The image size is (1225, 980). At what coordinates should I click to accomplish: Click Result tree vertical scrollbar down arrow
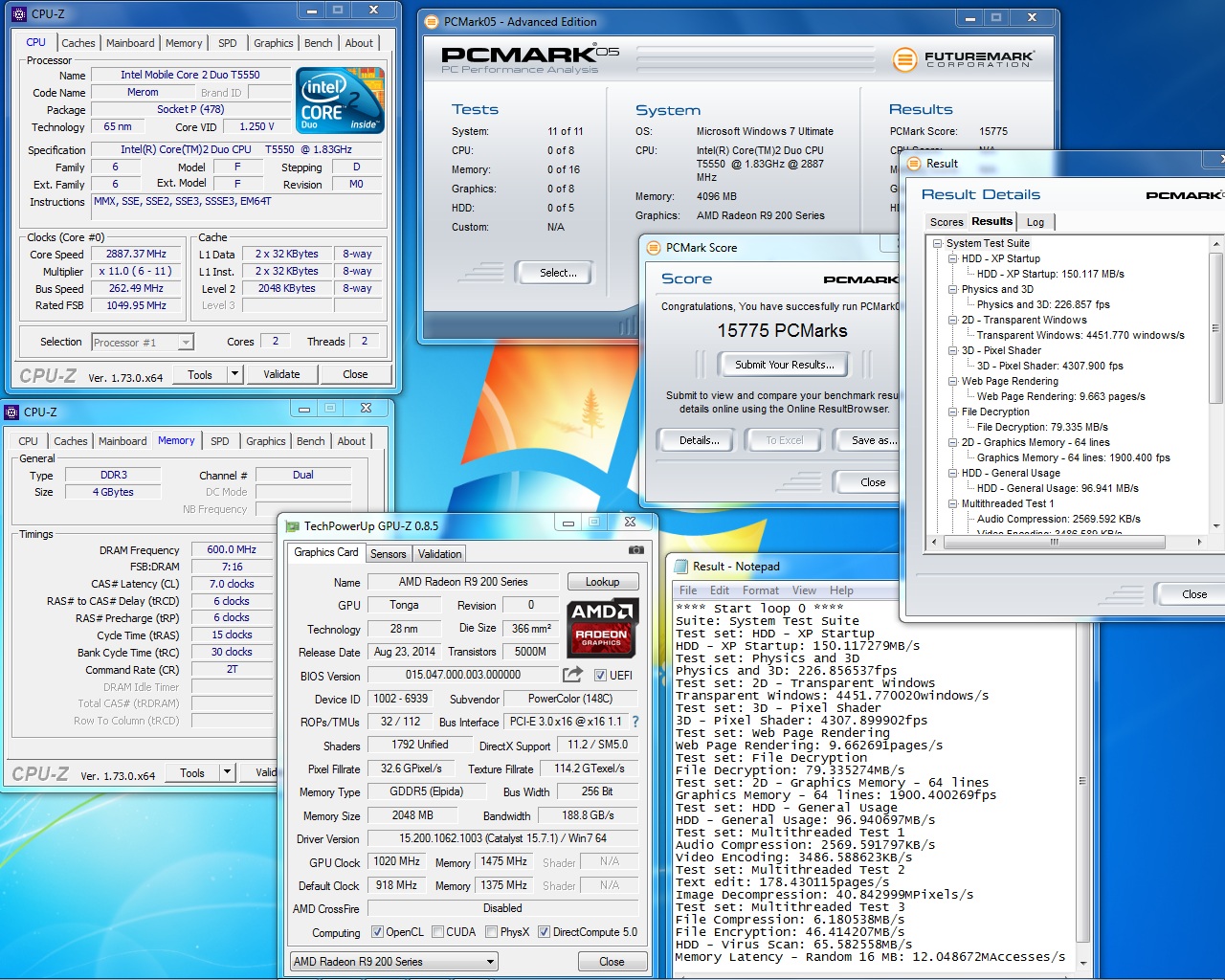point(1215,525)
